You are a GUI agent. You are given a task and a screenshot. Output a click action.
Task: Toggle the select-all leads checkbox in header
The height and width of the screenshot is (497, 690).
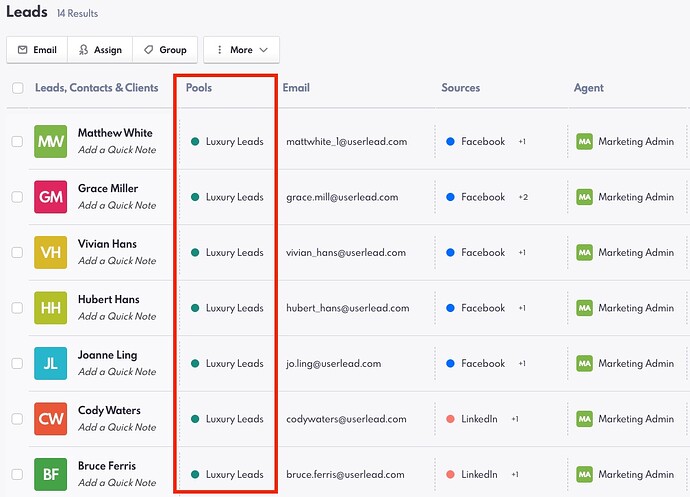[17, 88]
